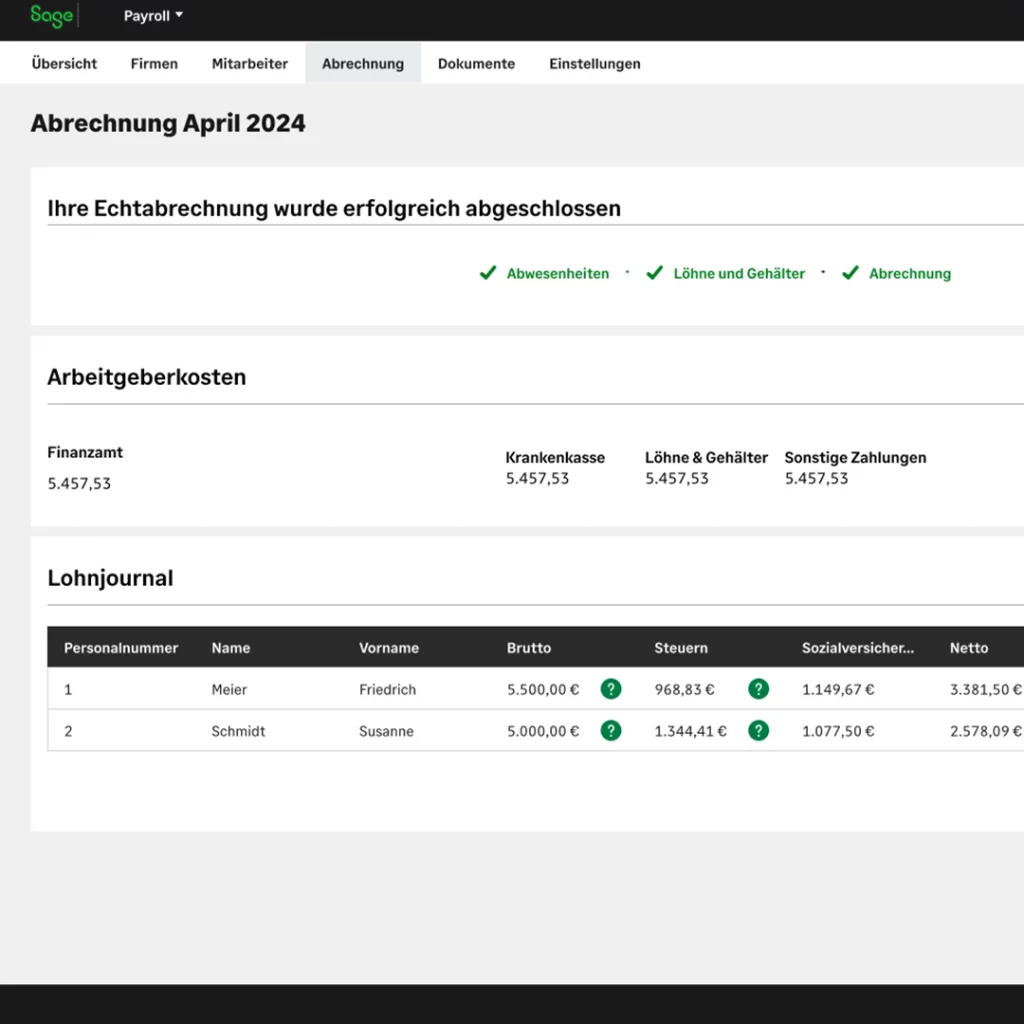The width and height of the screenshot is (1024, 1024).
Task: Click the Arbeitgeberkosten section heading
Action: pos(146,377)
